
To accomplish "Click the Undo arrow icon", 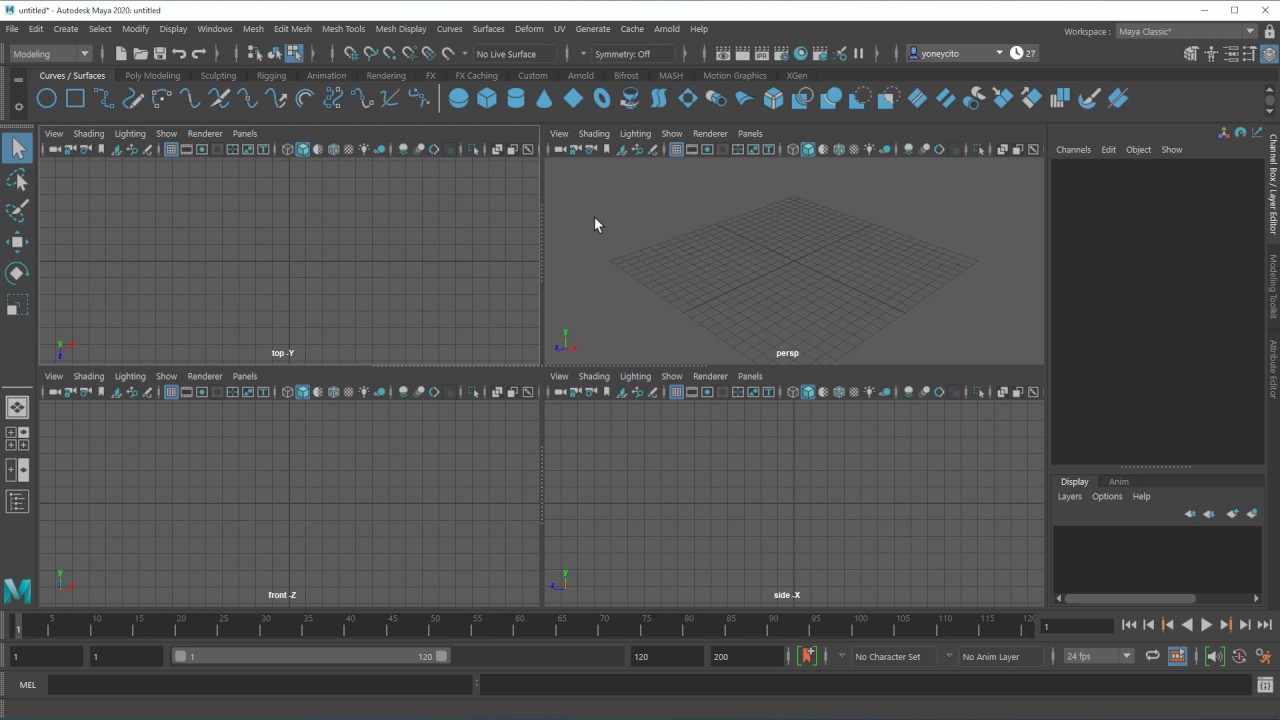I will 179,53.
